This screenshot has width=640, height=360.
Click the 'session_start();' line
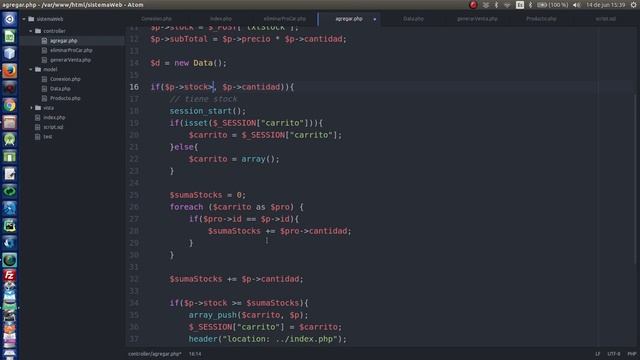tap(208, 111)
